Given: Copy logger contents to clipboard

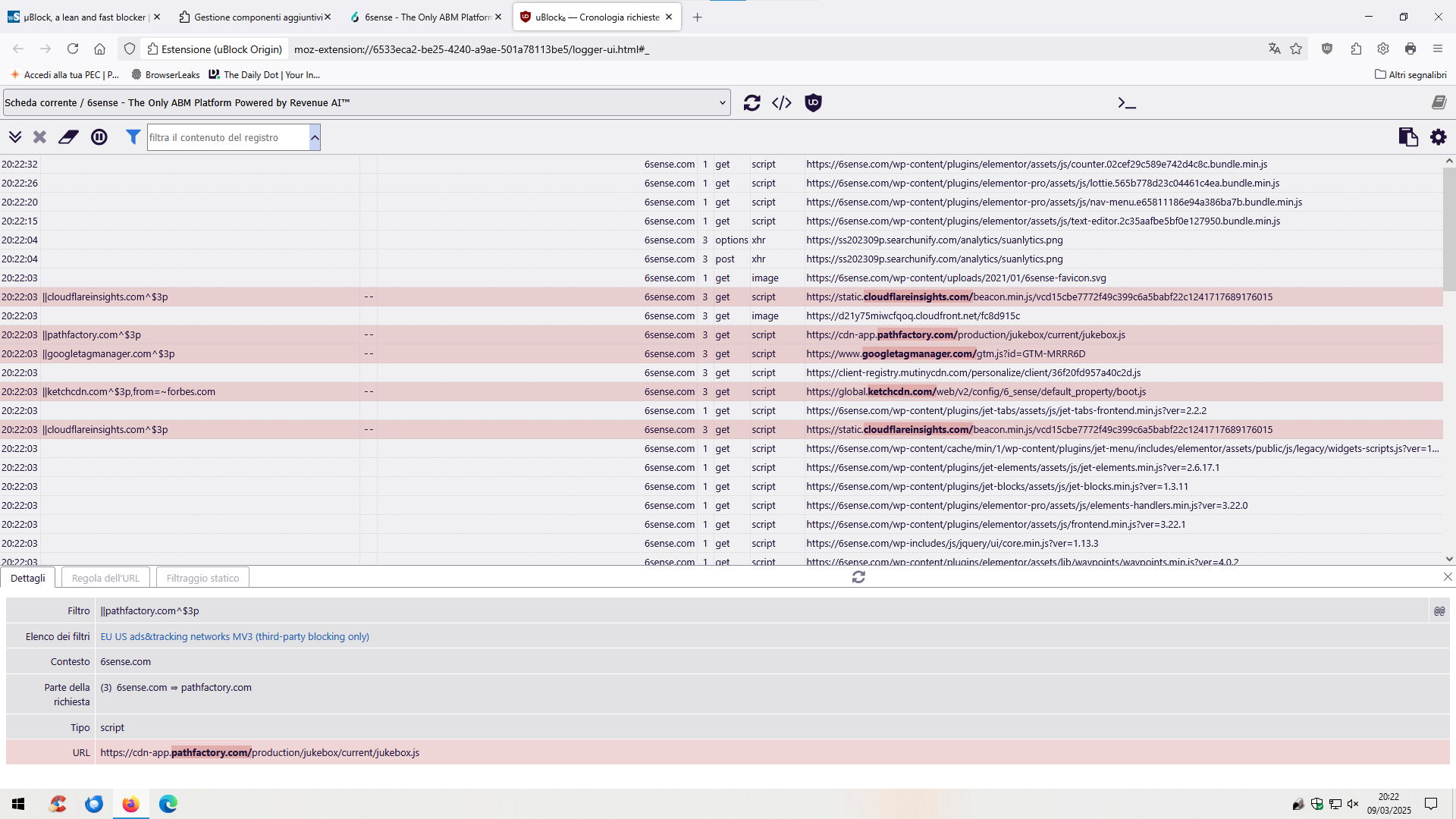Looking at the screenshot, I should tap(1408, 137).
